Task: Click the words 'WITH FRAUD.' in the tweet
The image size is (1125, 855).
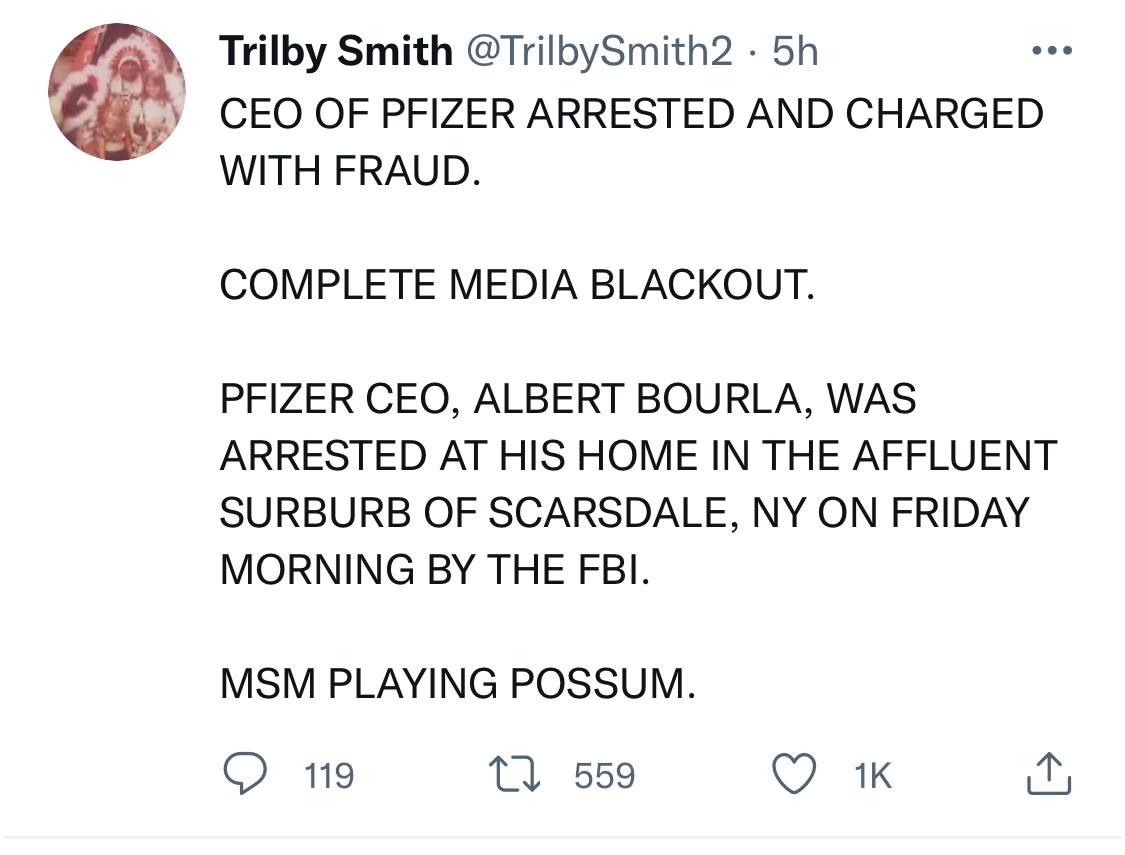Action: pyautogui.click(x=350, y=171)
